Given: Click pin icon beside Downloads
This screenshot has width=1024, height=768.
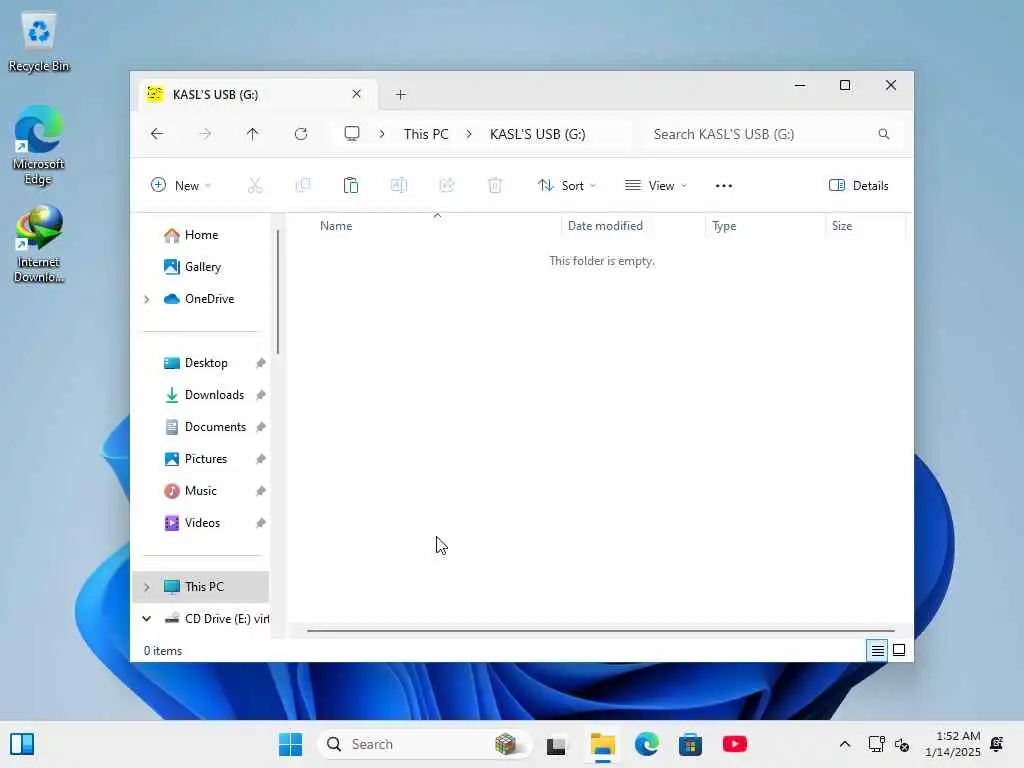Looking at the screenshot, I should (x=261, y=395).
